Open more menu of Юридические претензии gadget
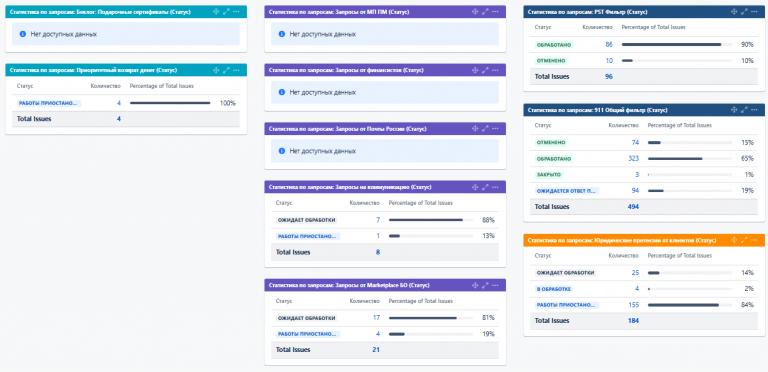The width and height of the screenshot is (768, 372). tap(755, 240)
